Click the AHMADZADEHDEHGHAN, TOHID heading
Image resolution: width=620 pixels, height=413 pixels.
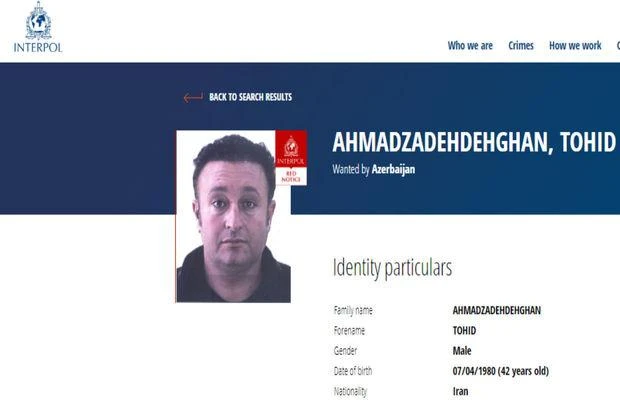click(x=474, y=142)
